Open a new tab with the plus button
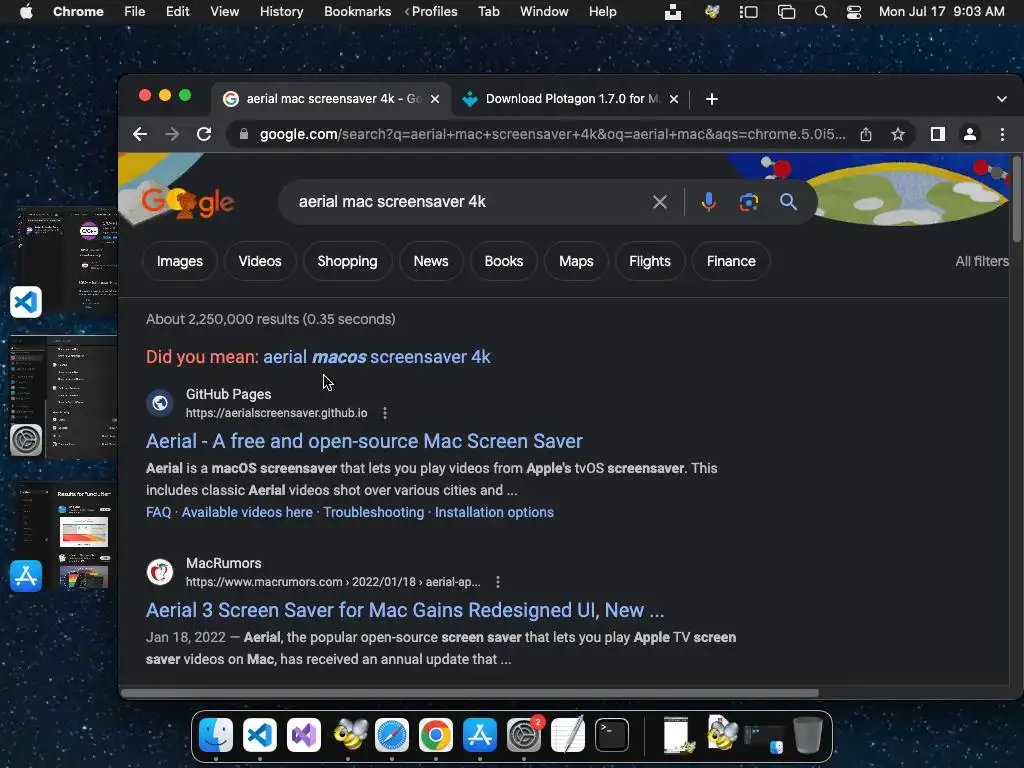1024x768 pixels. click(712, 99)
